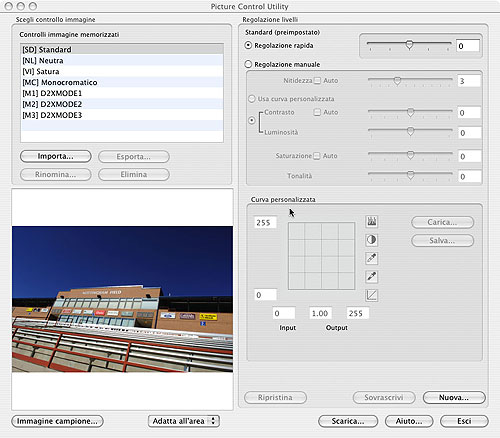Enable the Auto checkbox for Nitidezza
This screenshot has width=500, height=438.
pos(317,81)
